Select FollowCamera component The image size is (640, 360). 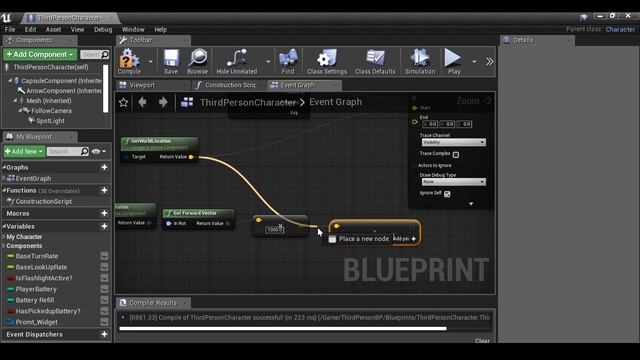(x=51, y=111)
